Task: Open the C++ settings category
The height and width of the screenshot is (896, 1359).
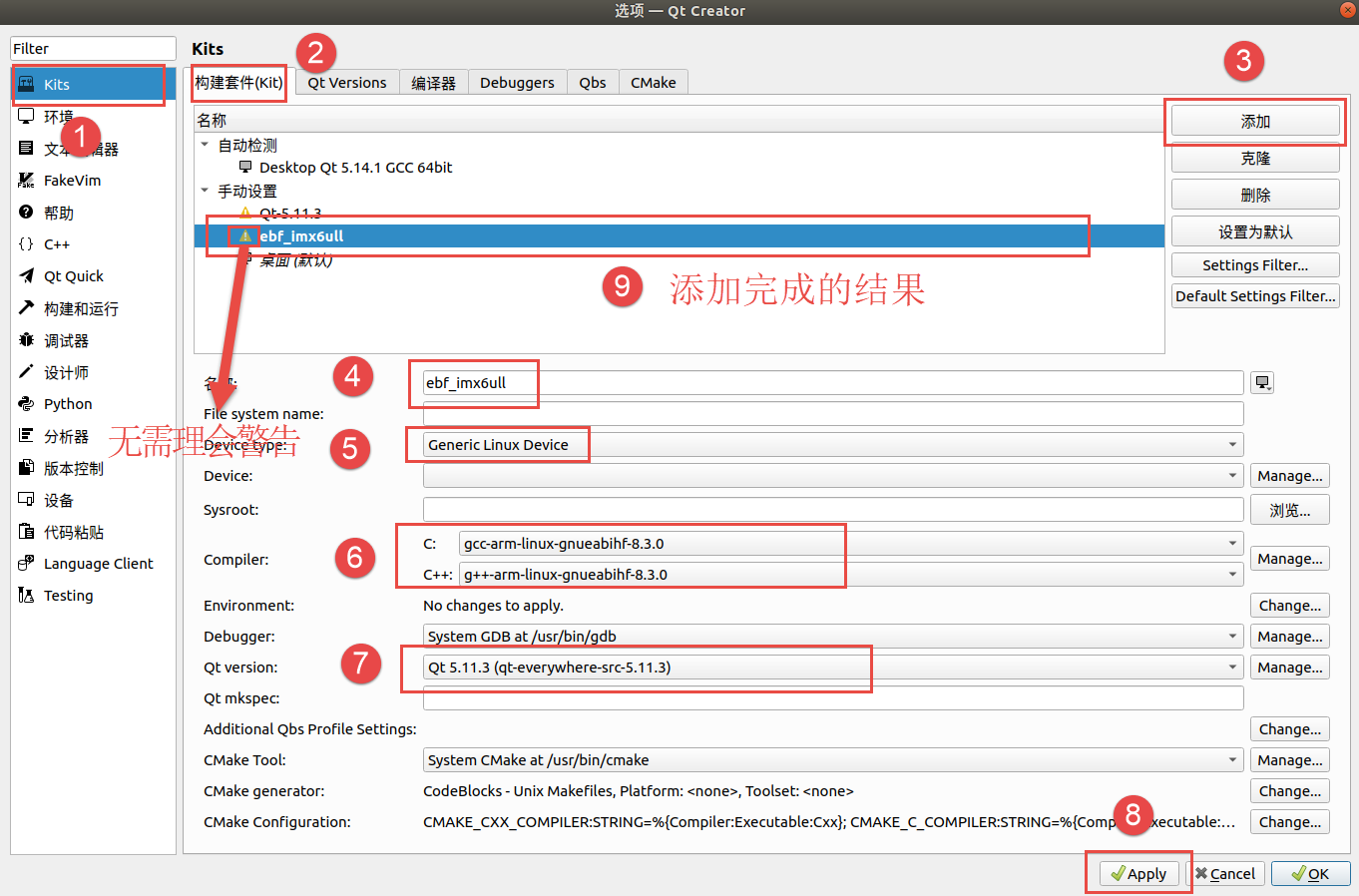Action: coord(93,244)
